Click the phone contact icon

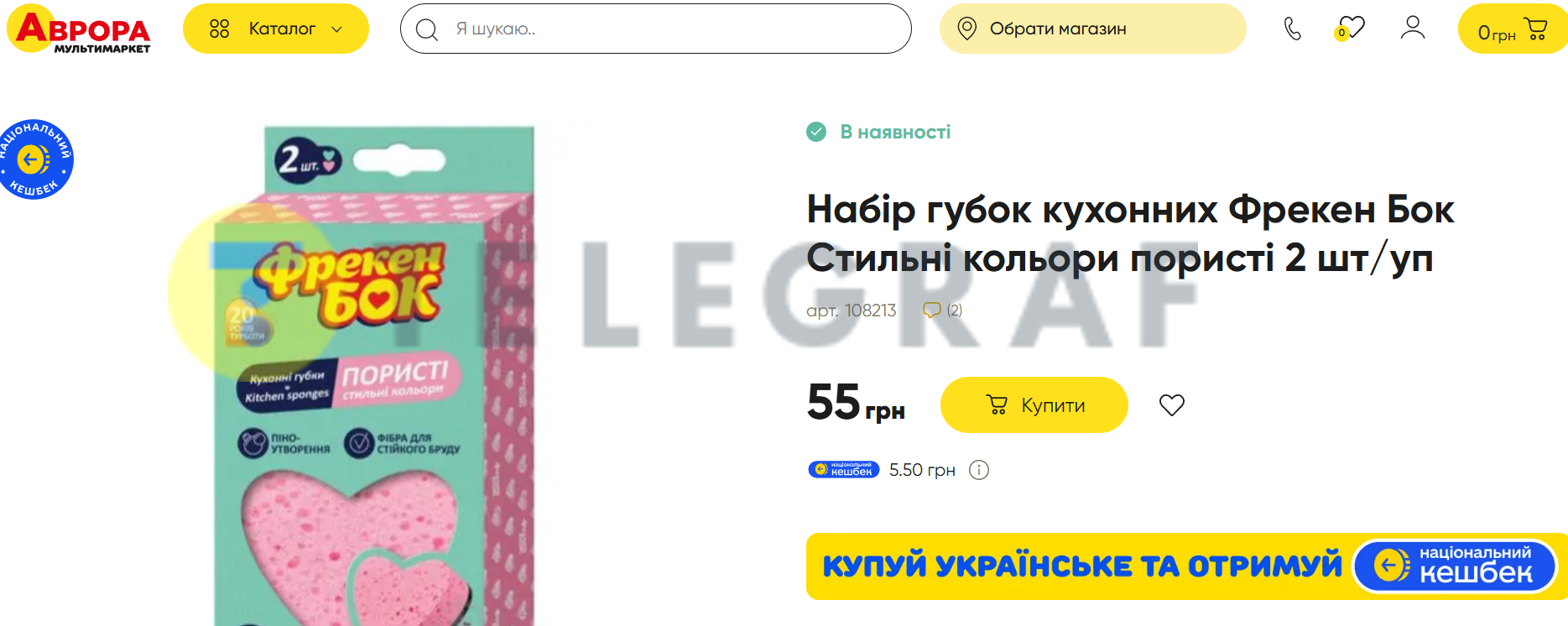tap(1293, 29)
